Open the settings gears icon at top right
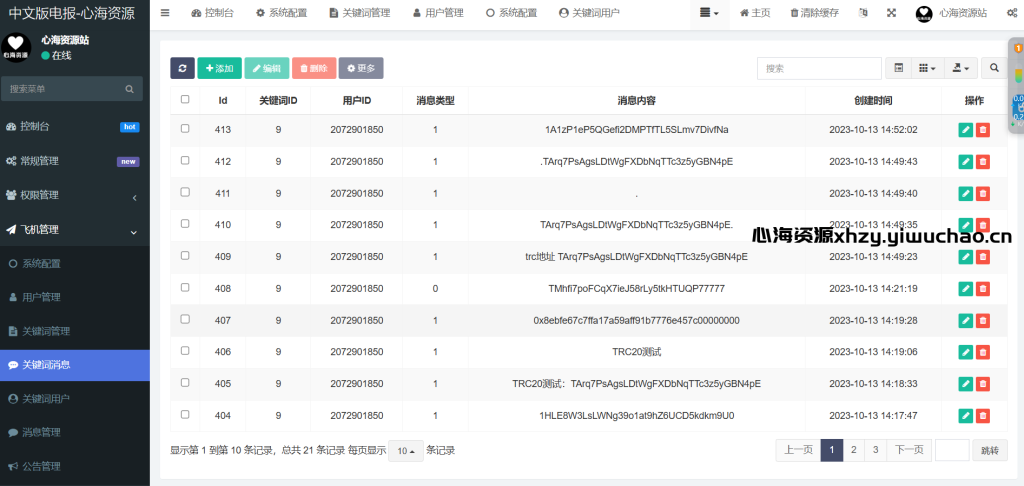Screen dimensions: 1024x486 (x=1012, y=12)
